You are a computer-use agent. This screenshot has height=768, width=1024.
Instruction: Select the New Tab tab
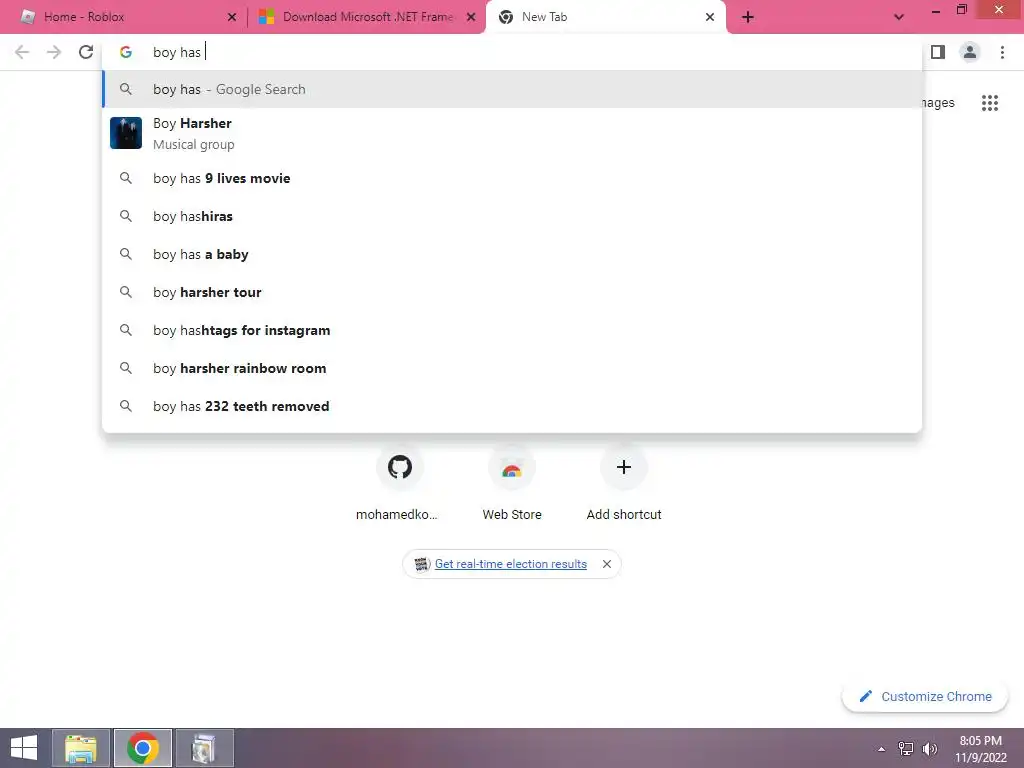(605, 17)
